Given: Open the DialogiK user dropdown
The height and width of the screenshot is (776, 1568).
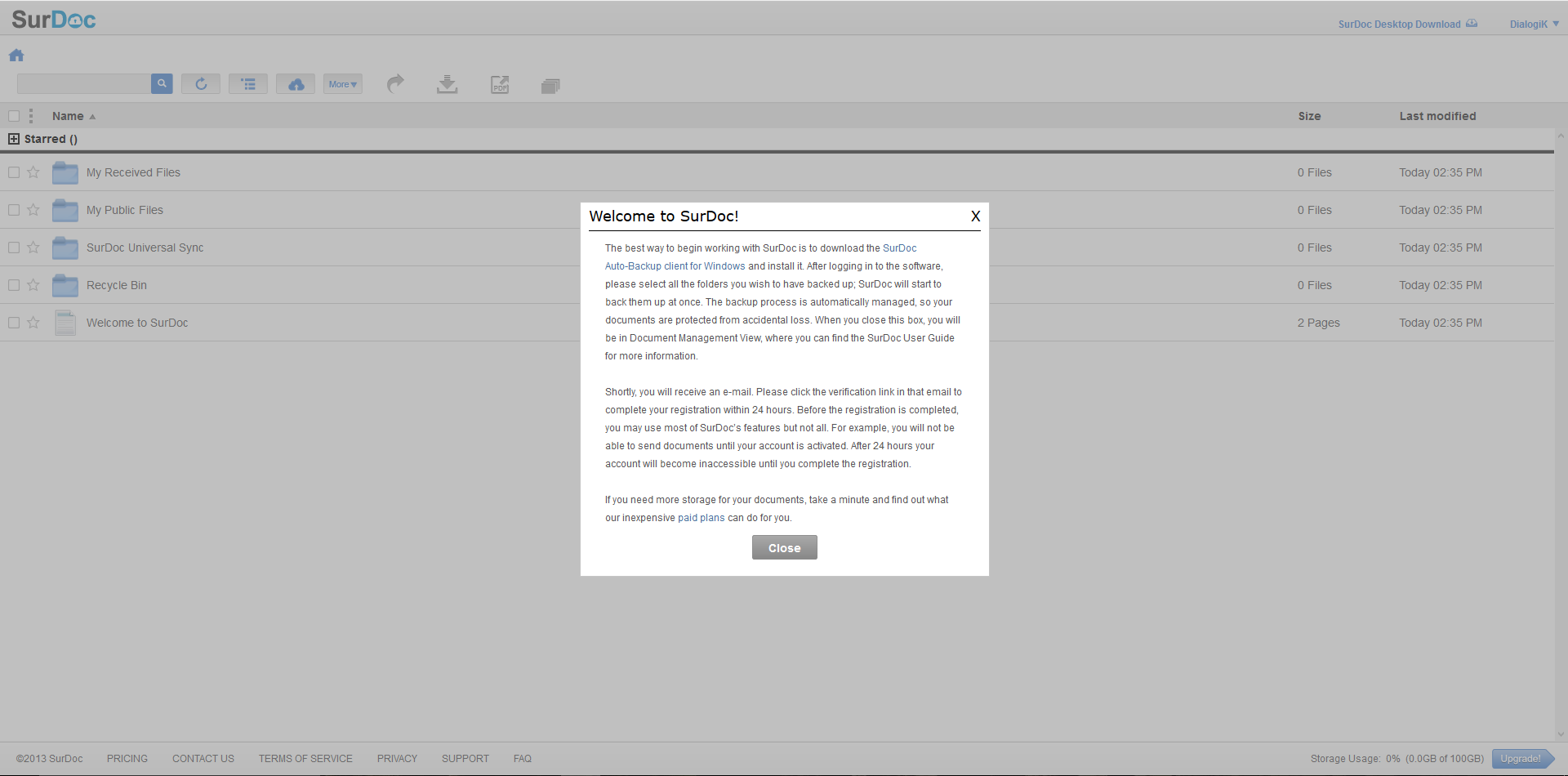Looking at the screenshot, I should pos(1534,24).
